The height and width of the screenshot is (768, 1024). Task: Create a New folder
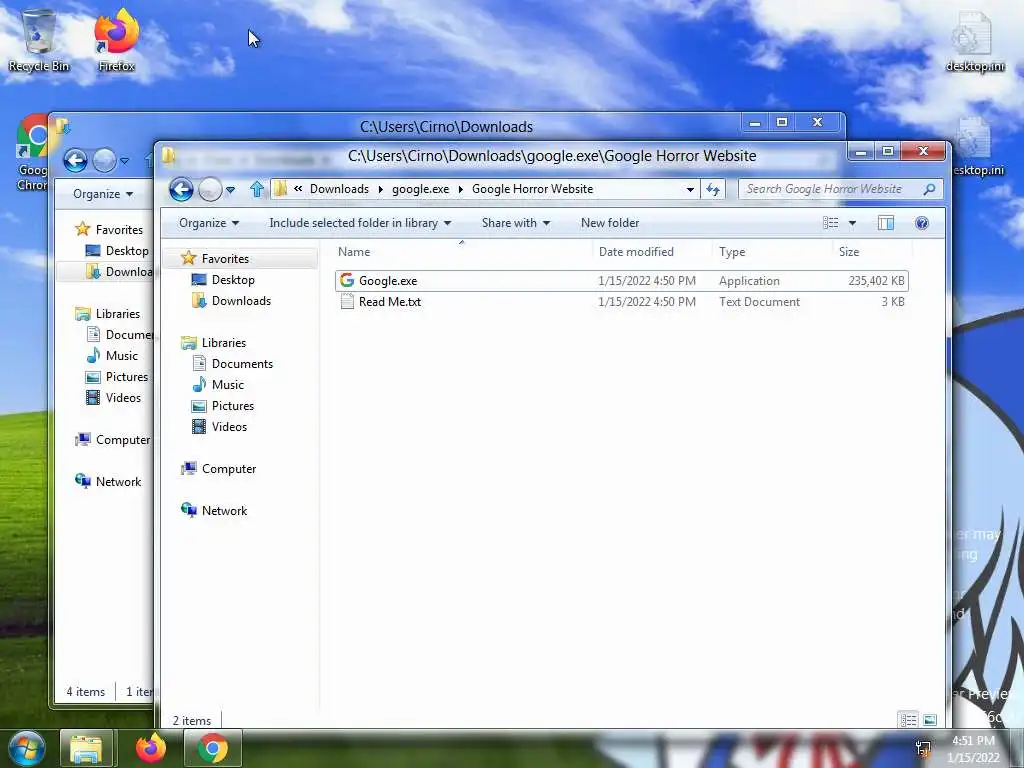pyautogui.click(x=610, y=223)
